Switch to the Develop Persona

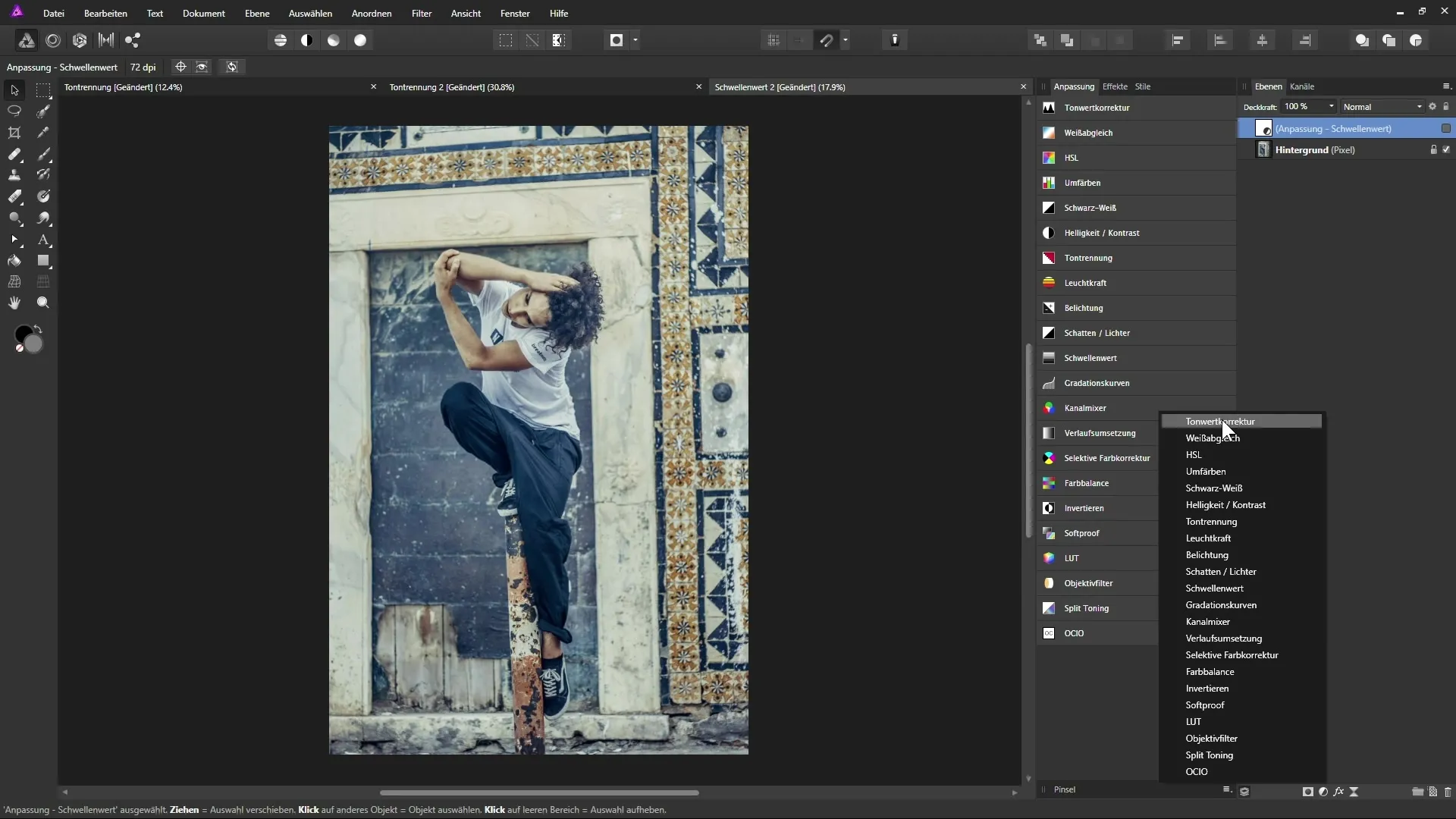click(80, 40)
